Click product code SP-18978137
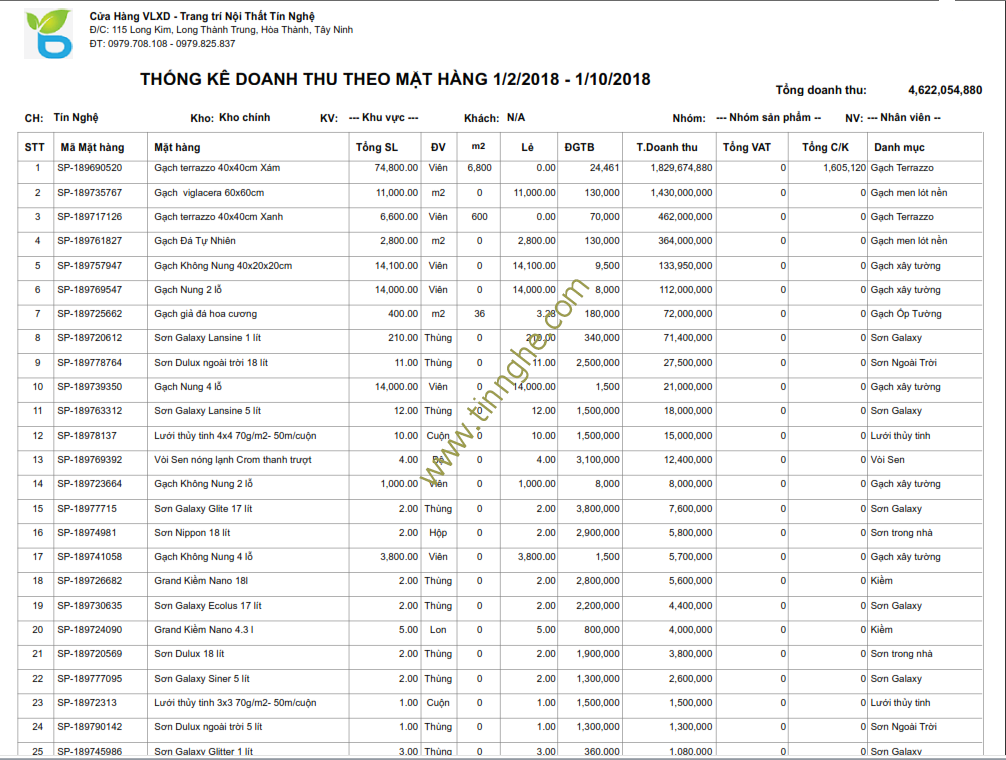This screenshot has height=760, width=1006. click(87, 435)
